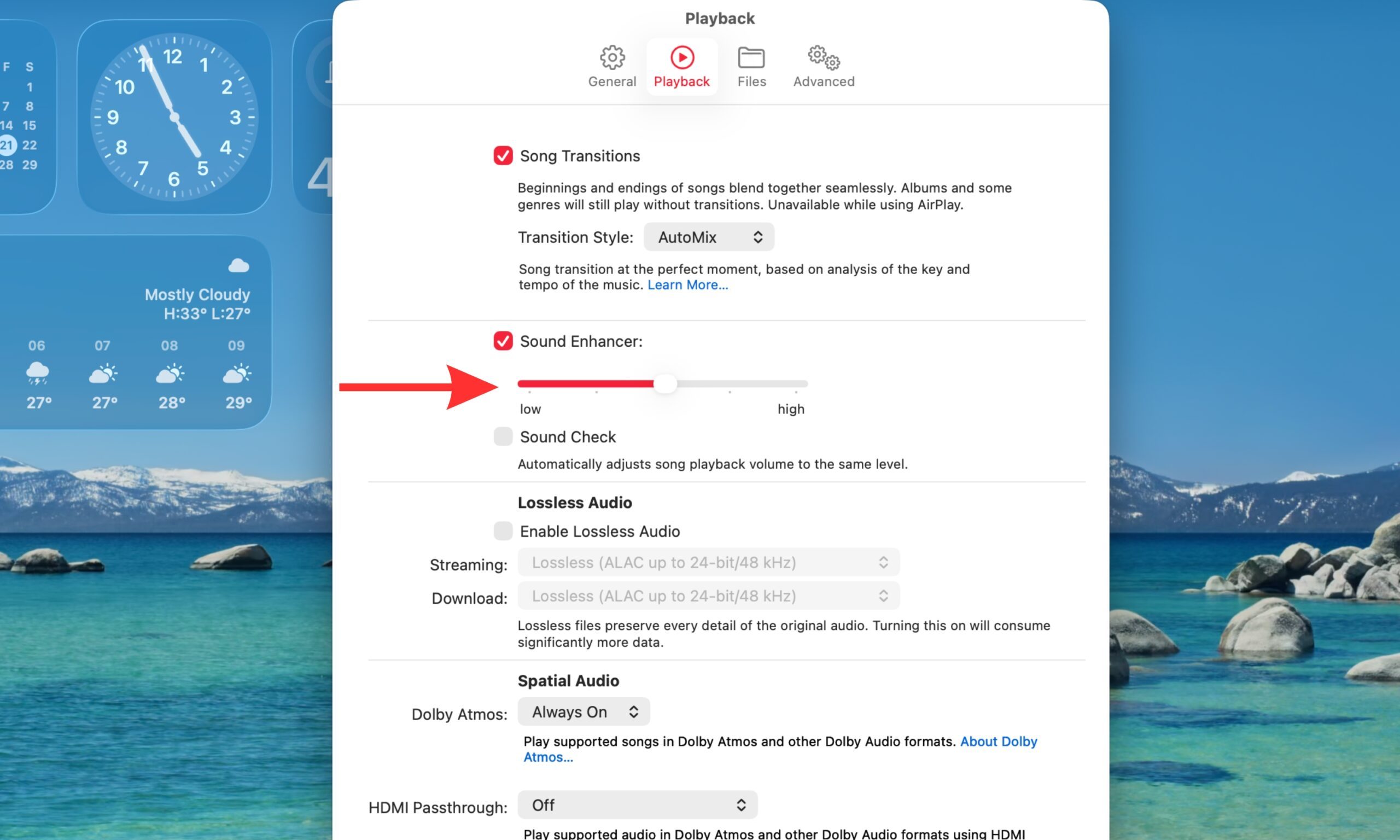The image size is (1400, 840).
Task: Click the "Spatial Audio" section heading
Action: [x=568, y=680]
